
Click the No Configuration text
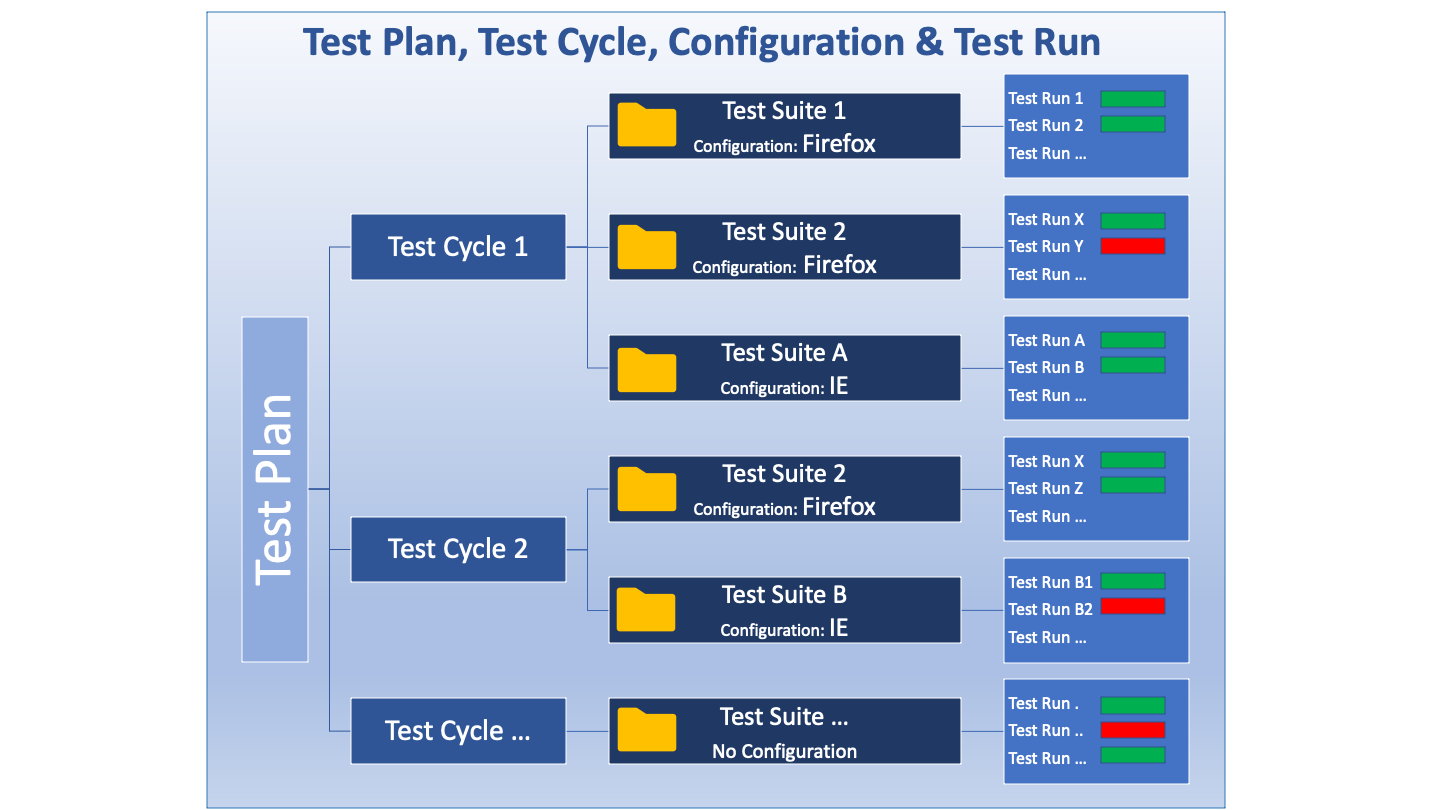(784, 751)
